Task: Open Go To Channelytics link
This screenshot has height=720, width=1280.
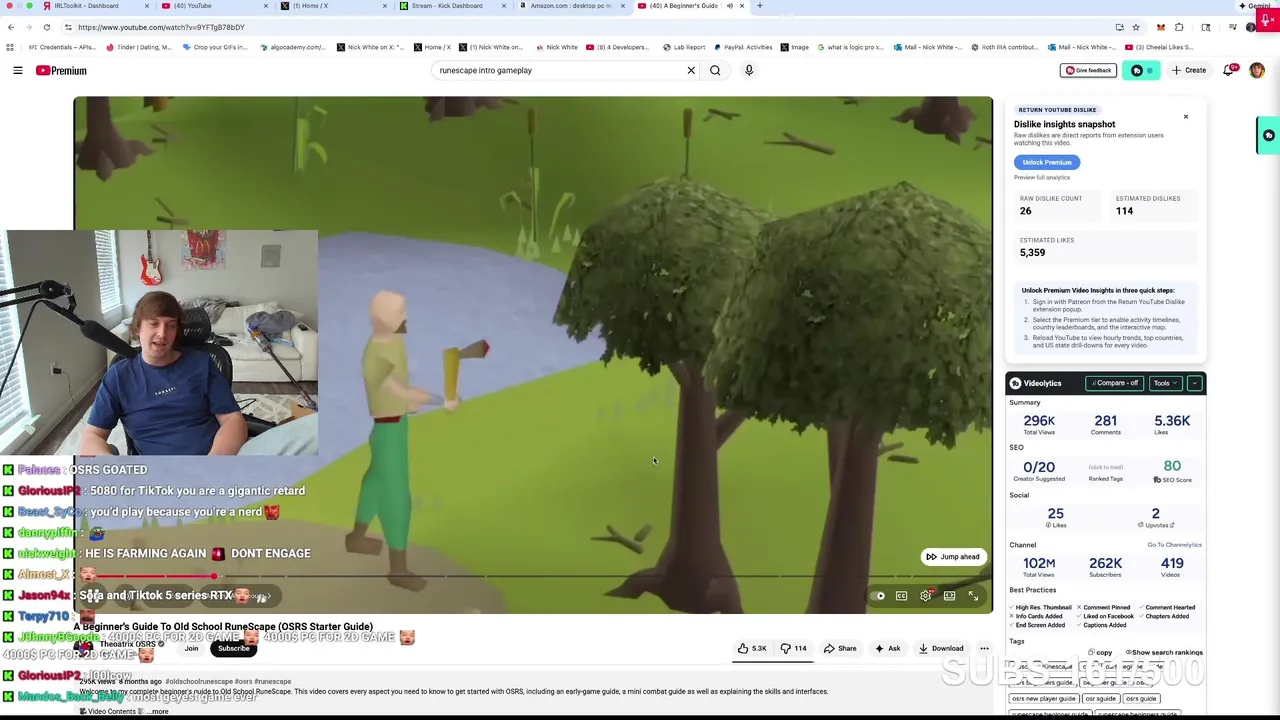Action: (x=1174, y=545)
